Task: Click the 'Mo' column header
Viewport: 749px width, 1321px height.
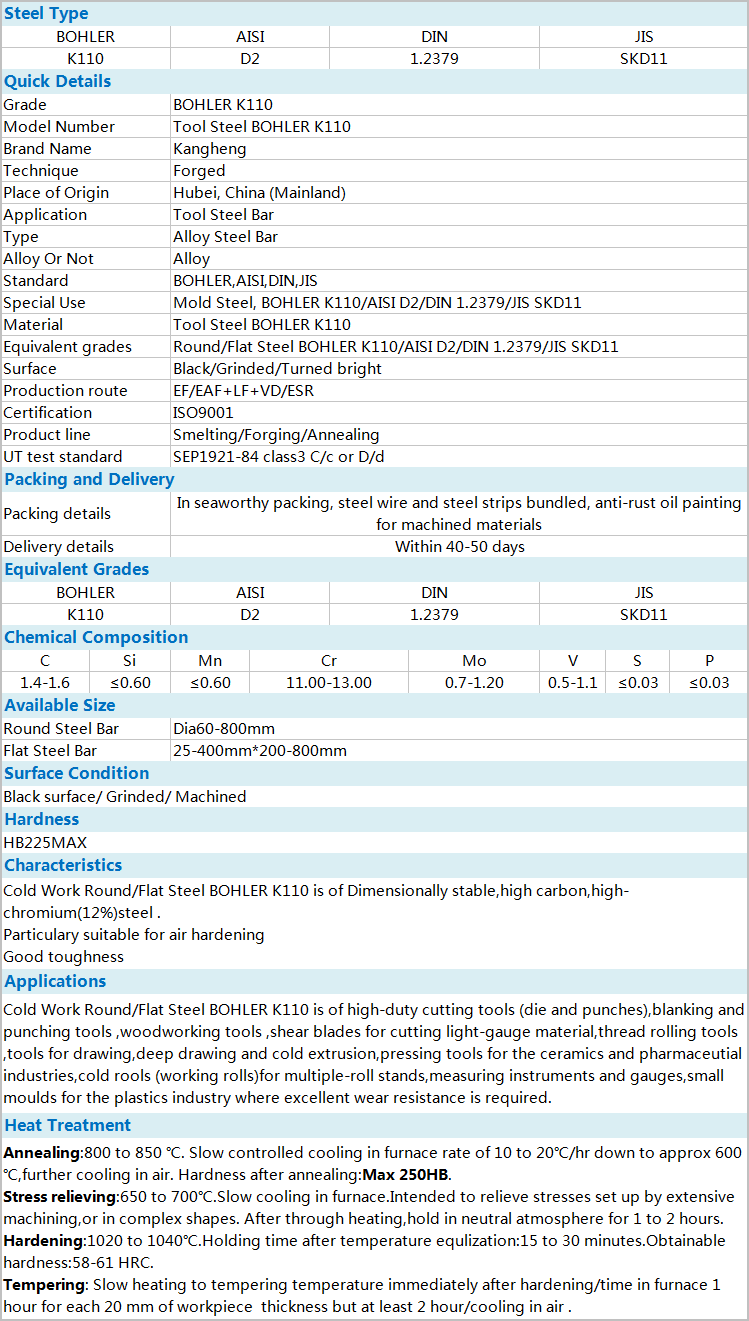Action: click(x=474, y=660)
